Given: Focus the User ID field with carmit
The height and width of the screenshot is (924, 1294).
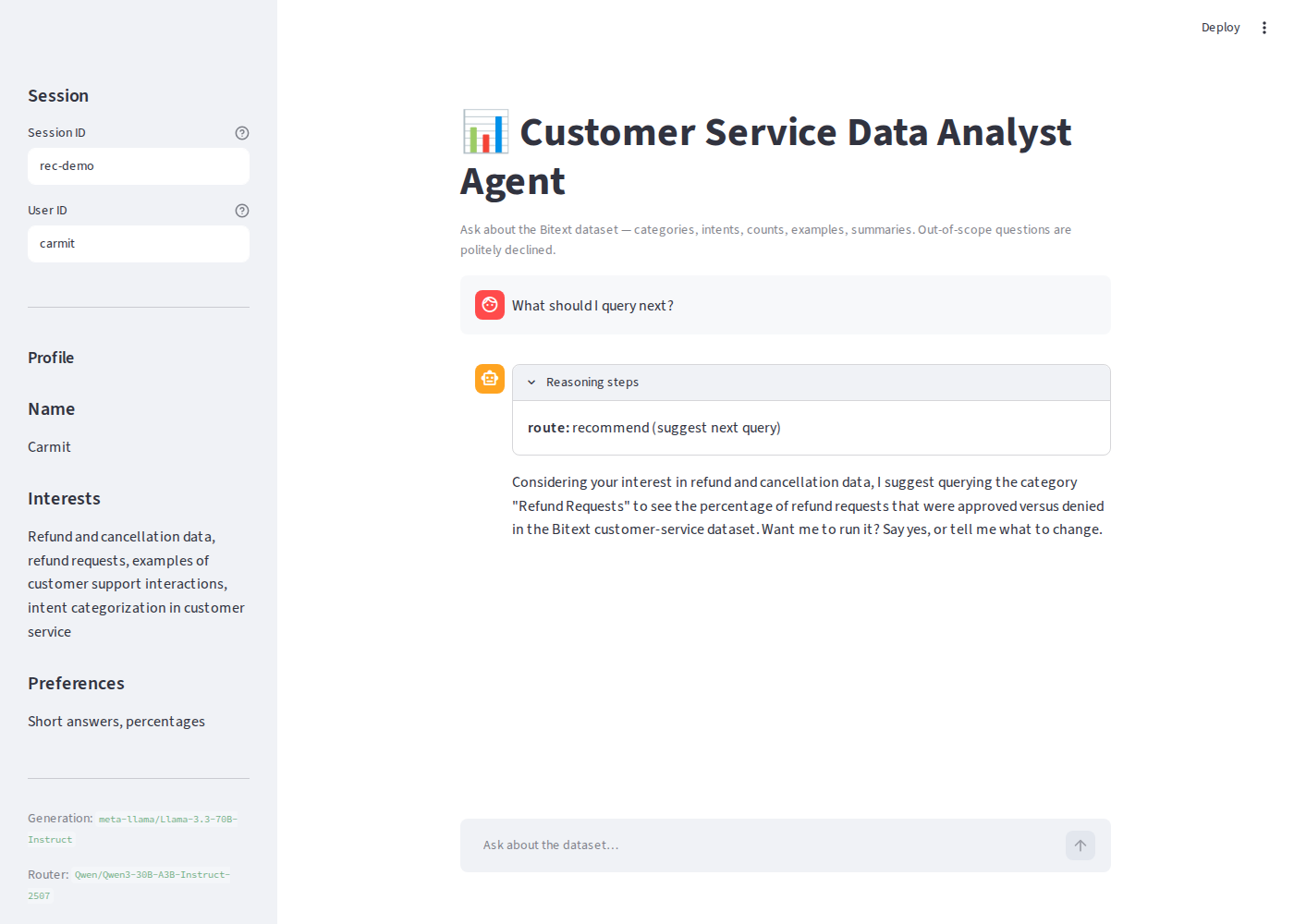Looking at the screenshot, I should (139, 244).
